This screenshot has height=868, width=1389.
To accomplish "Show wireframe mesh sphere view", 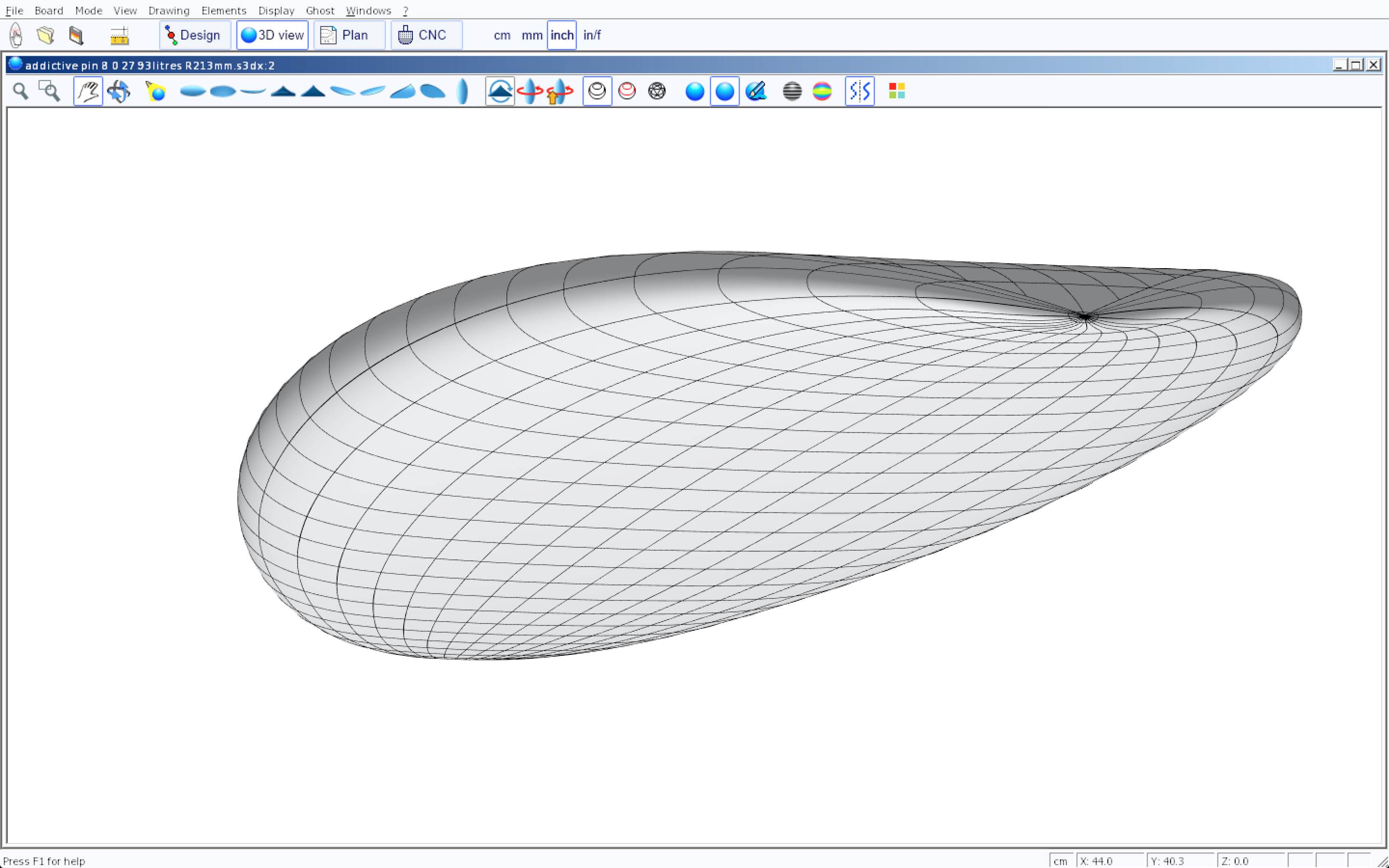I will tap(656, 91).
